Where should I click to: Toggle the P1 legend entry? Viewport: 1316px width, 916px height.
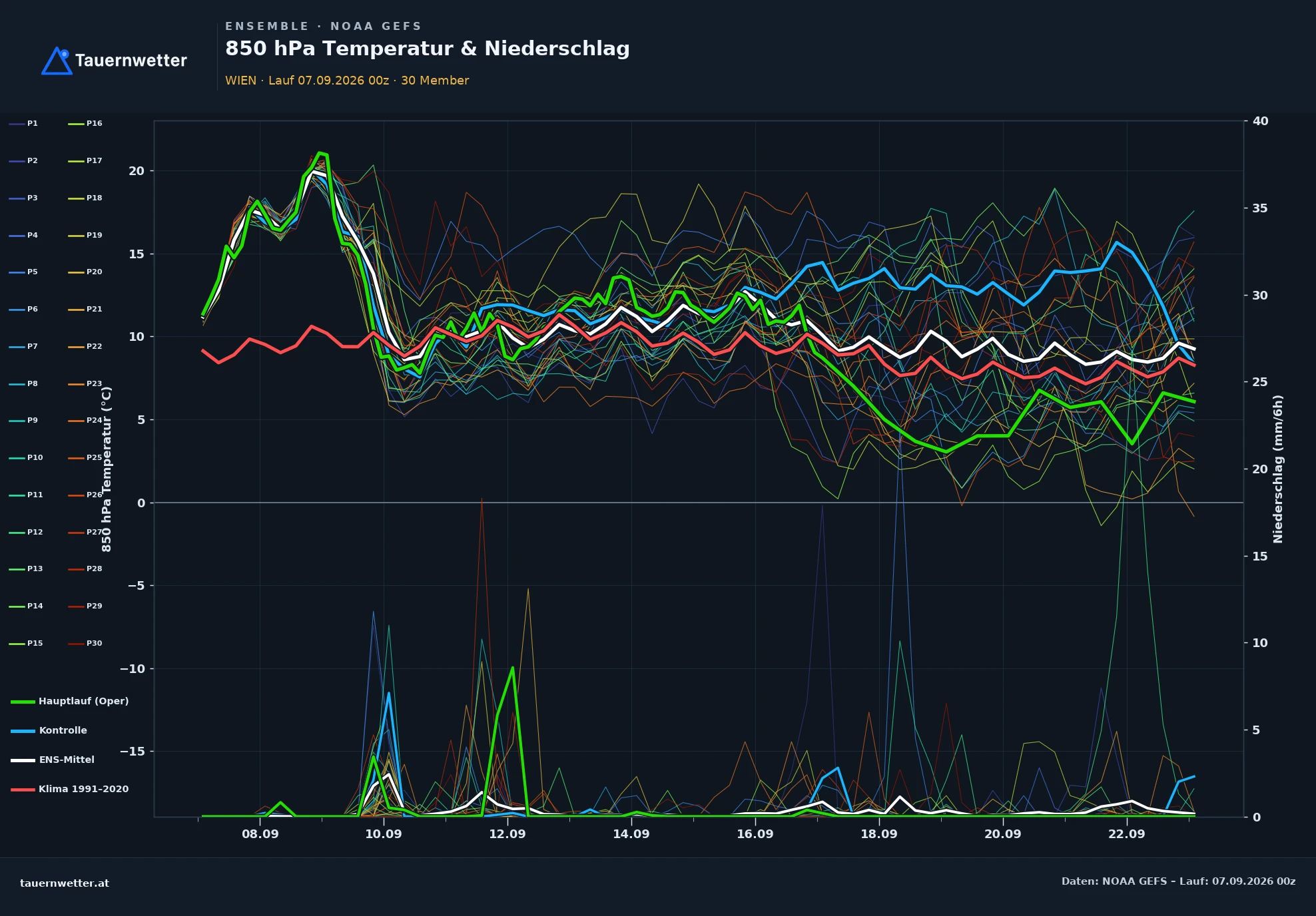coord(23,124)
